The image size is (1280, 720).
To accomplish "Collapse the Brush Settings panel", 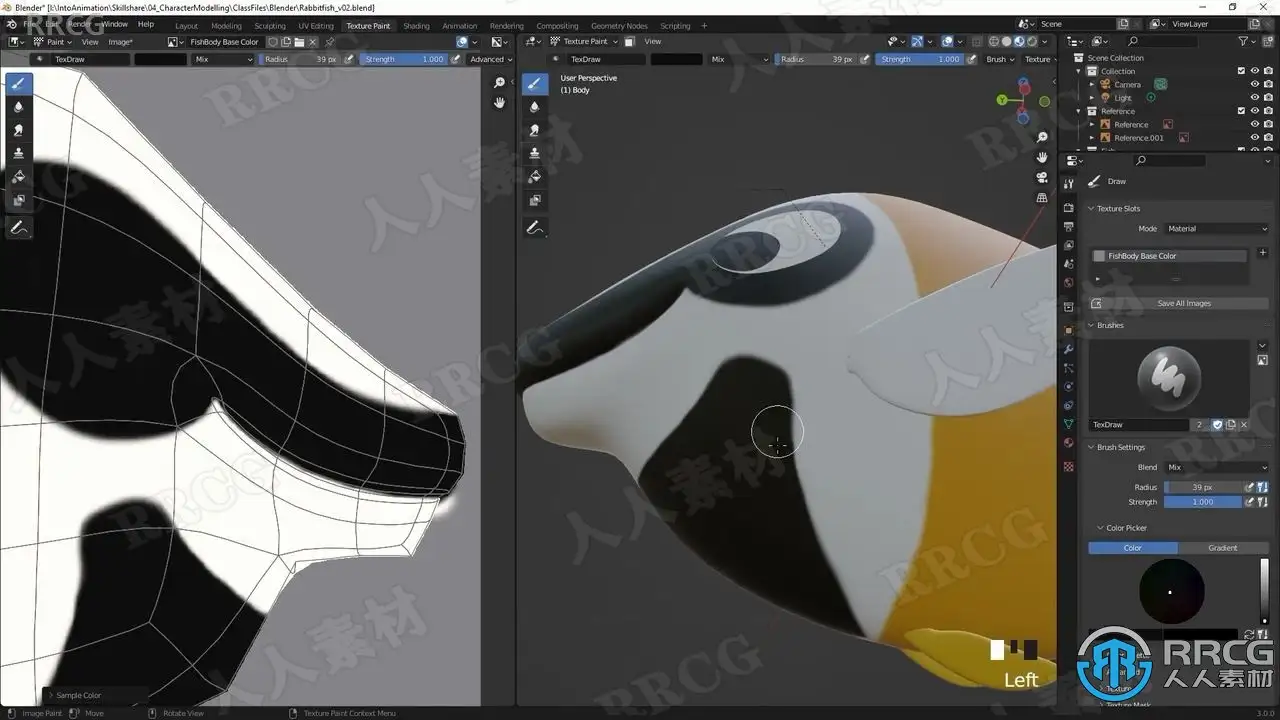I will 1091,448.
